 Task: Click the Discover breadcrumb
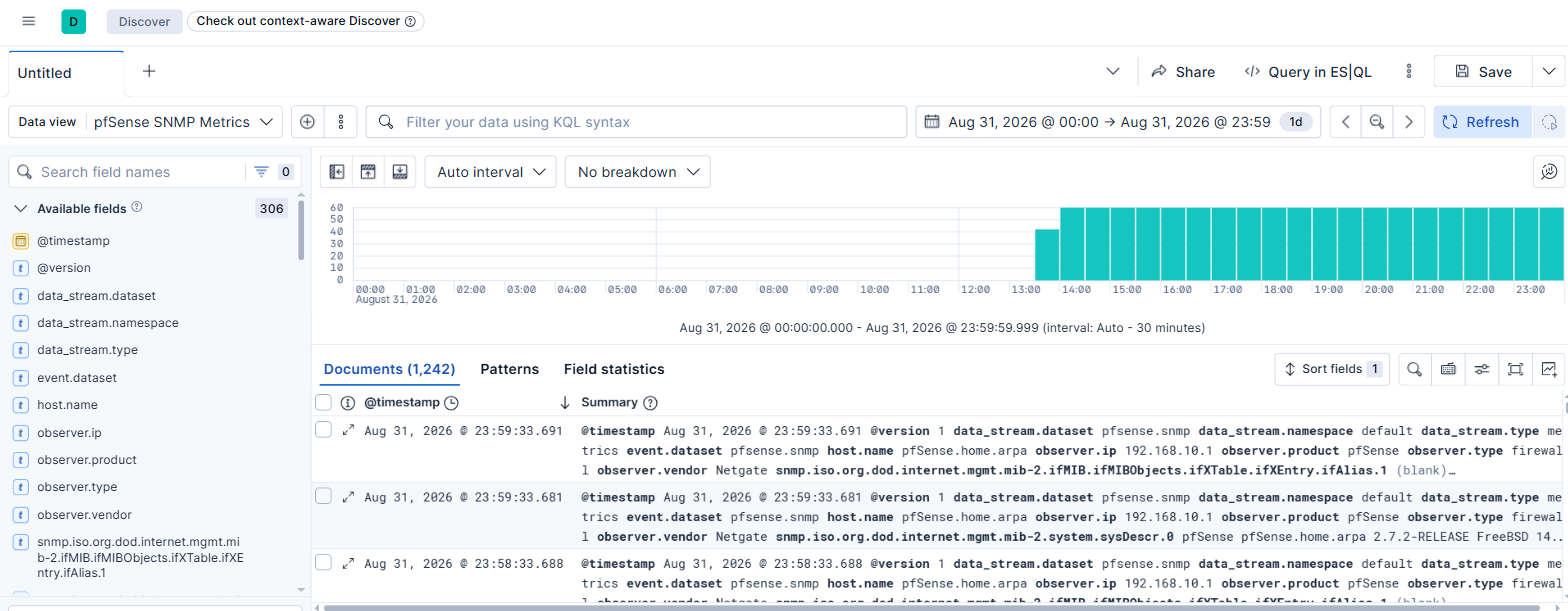(x=144, y=21)
